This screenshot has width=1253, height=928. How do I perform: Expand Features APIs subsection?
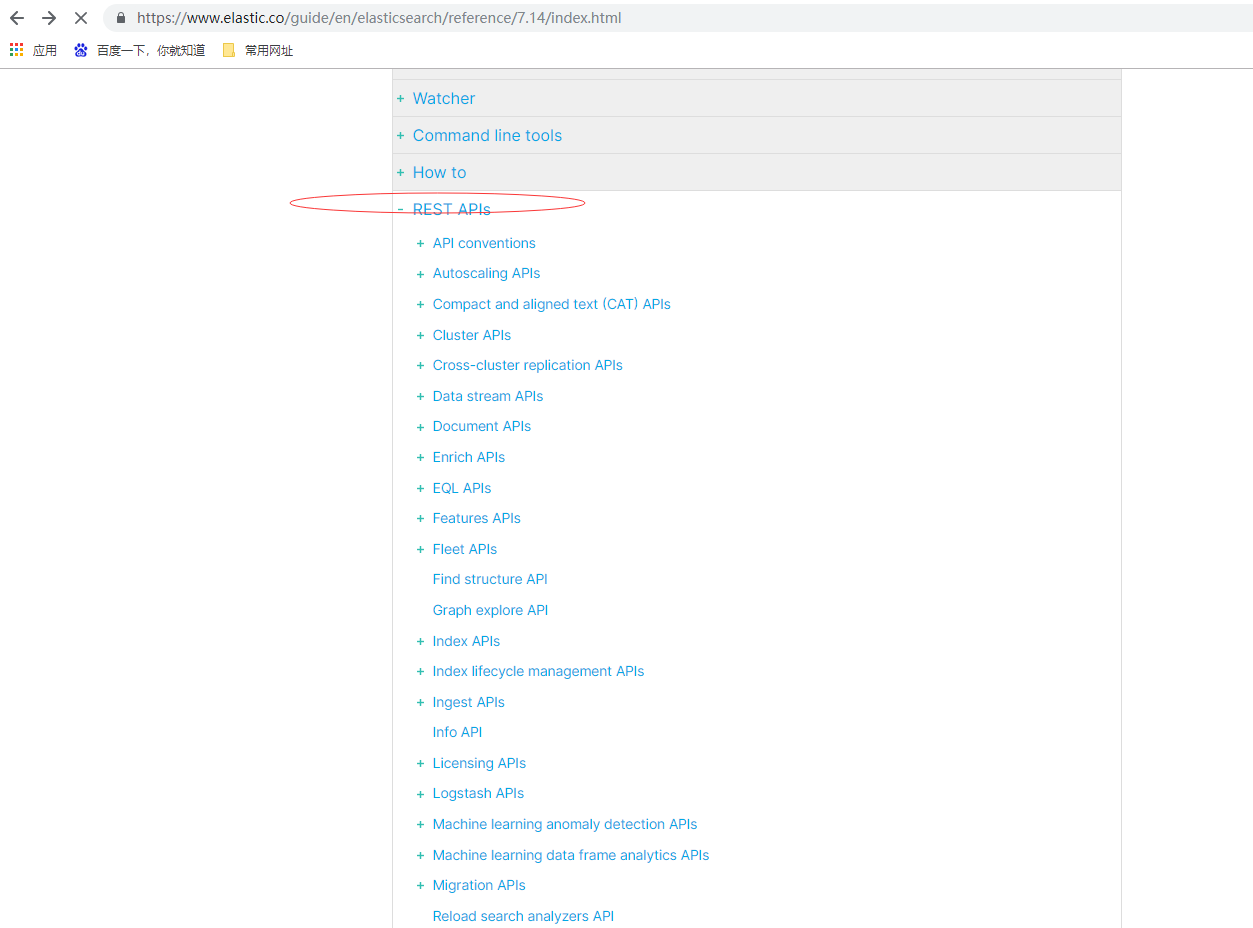pyautogui.click(x=421, y=518)
